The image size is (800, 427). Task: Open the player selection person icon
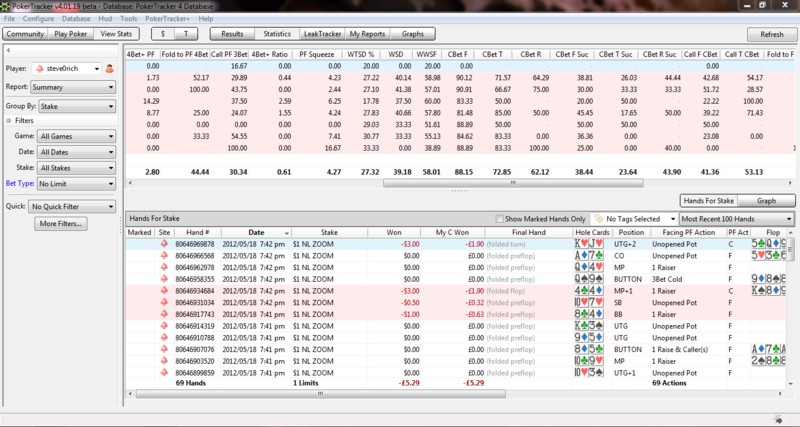point(109,69)
